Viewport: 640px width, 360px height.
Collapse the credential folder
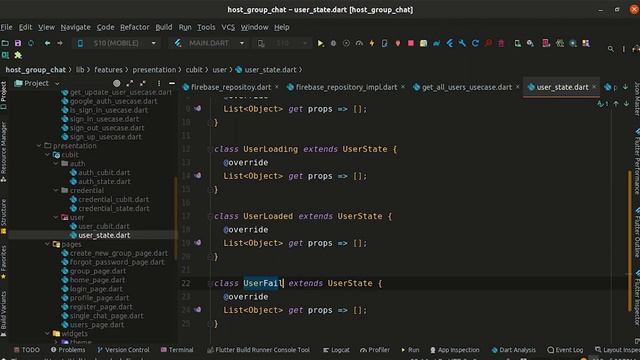[x=56, y=191]
